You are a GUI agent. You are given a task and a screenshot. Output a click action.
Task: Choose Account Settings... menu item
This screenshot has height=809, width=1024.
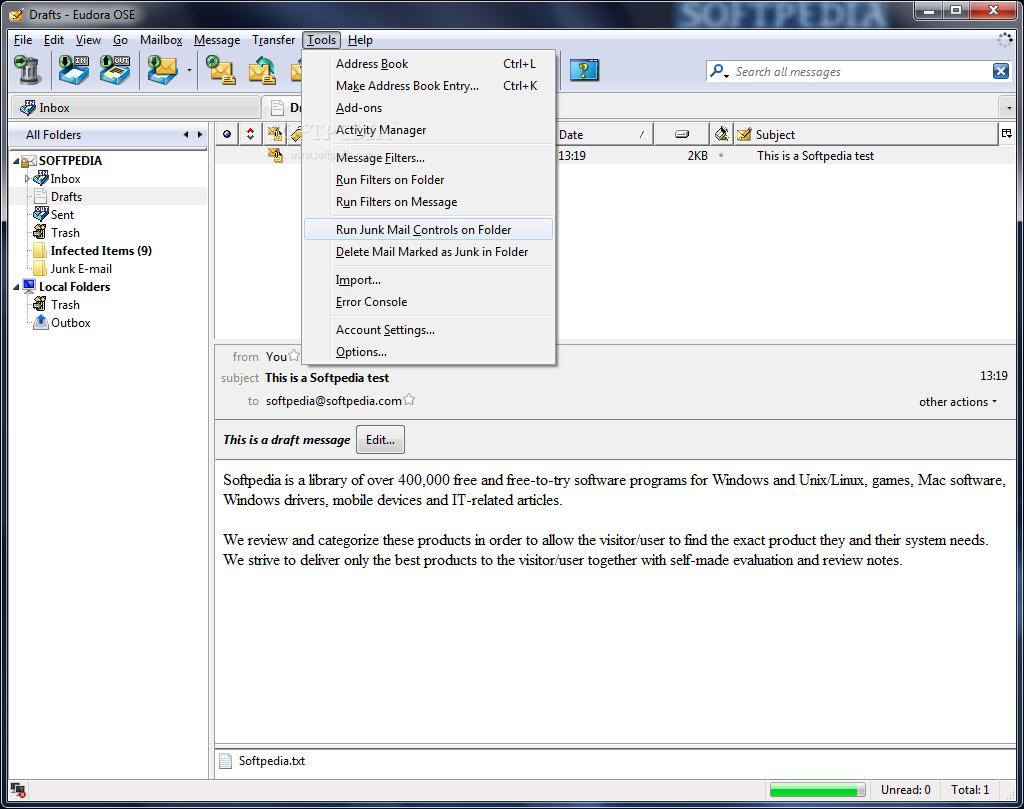tap(428, 330)
